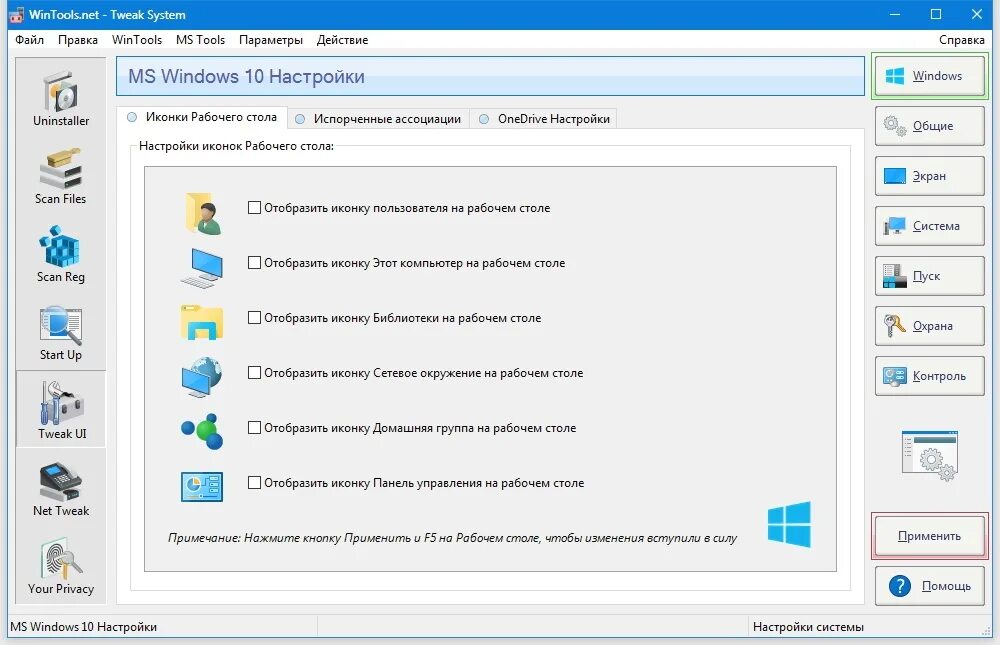Click the WinTools title bar app icon

click(x=16, y=15)
